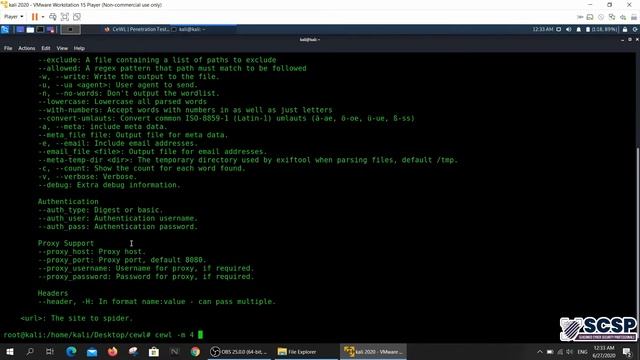Open Microsoft Store from taskbar
640x360 pixels.
coord(154,351)
